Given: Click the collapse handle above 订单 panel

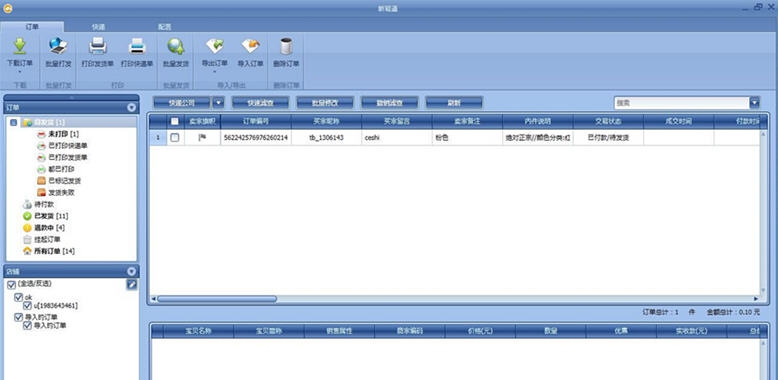Looking at the screenshot, I should (x=71, y=97).
